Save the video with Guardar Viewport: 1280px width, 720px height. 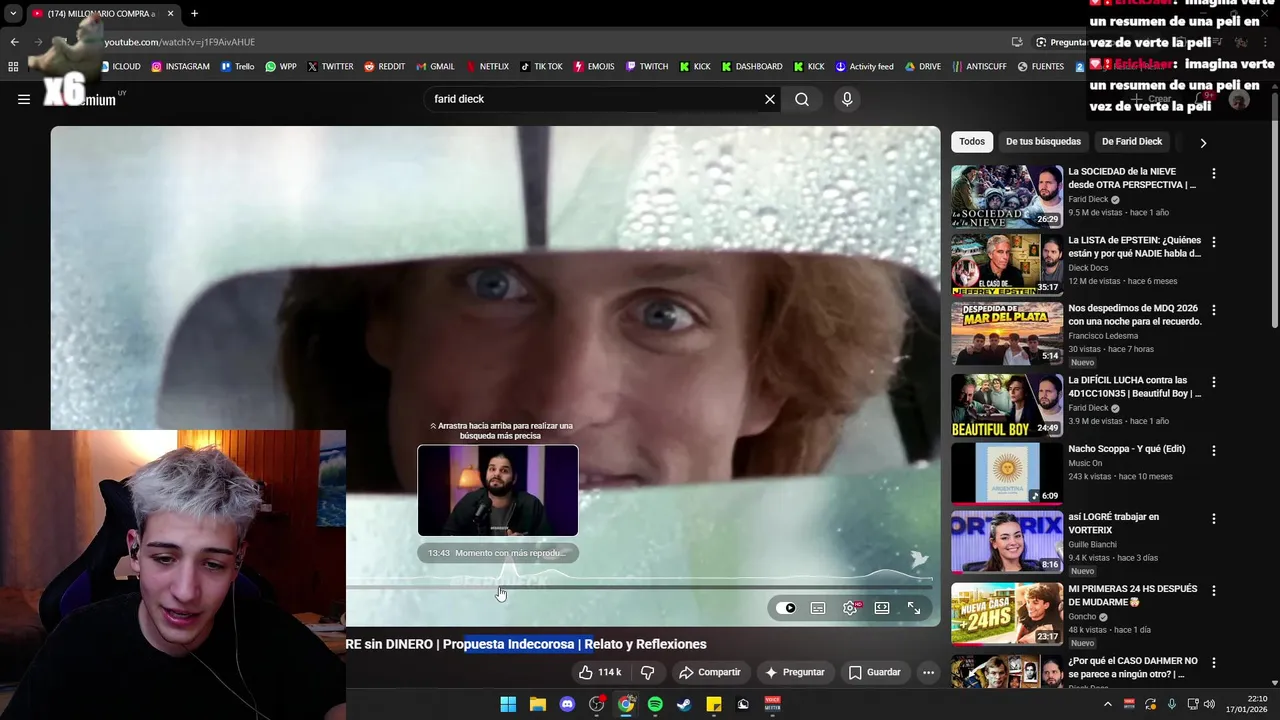(x=874, y=672)
